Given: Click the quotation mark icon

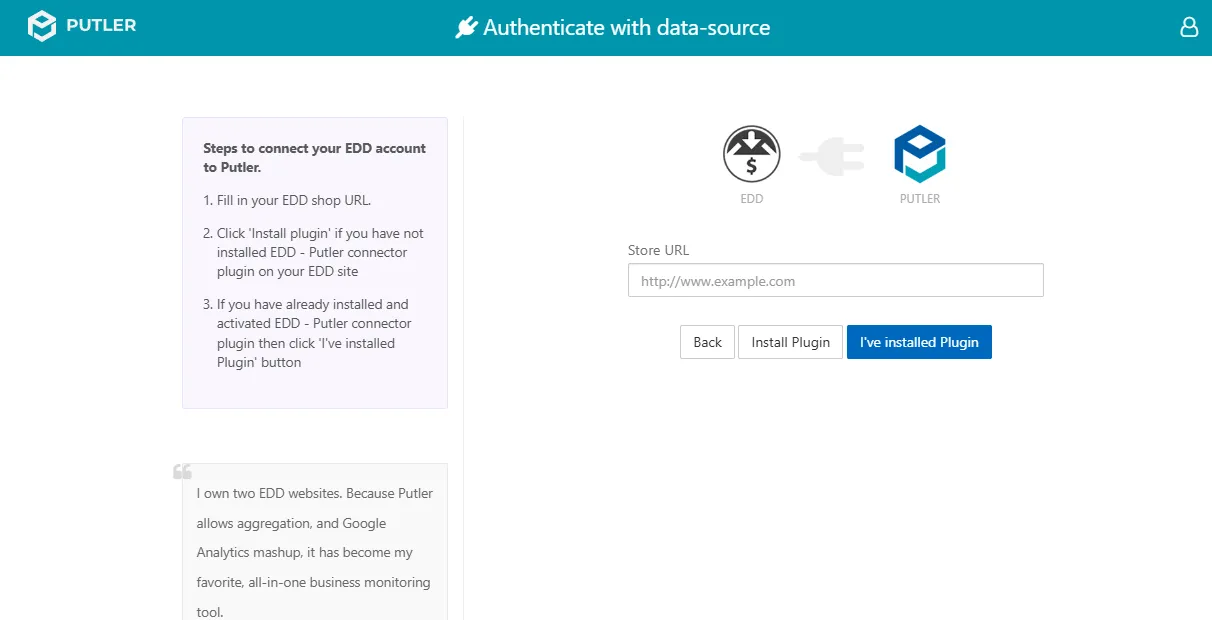Looking at the screenshot, I should [x=182, y=472].
